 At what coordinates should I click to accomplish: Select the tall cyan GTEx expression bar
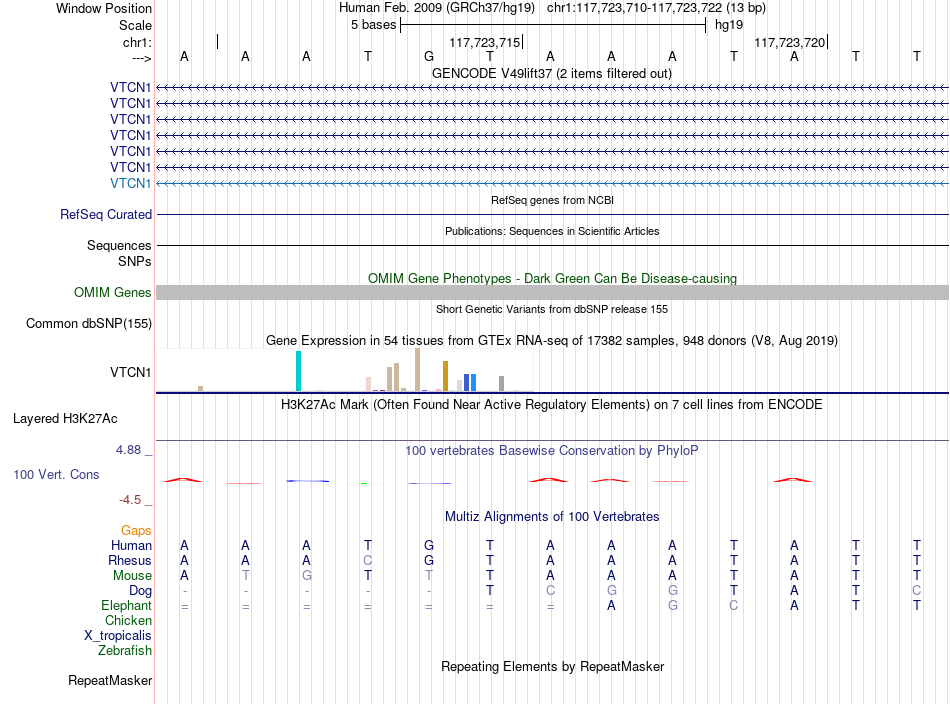(298, 371)
